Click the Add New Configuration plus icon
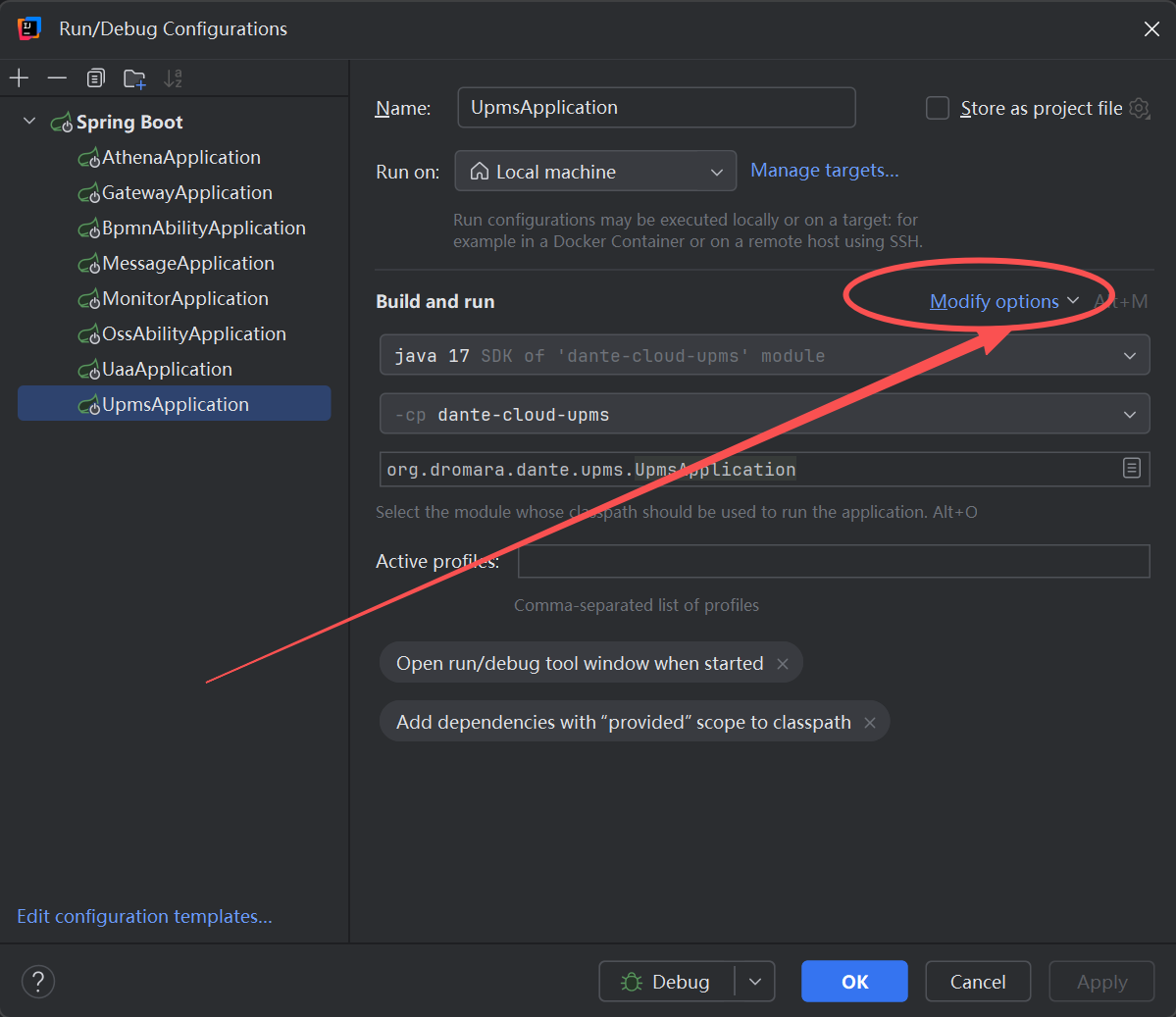Image resolution: width=1176 pixels, height=1017 pixels. tap(20, 78)
